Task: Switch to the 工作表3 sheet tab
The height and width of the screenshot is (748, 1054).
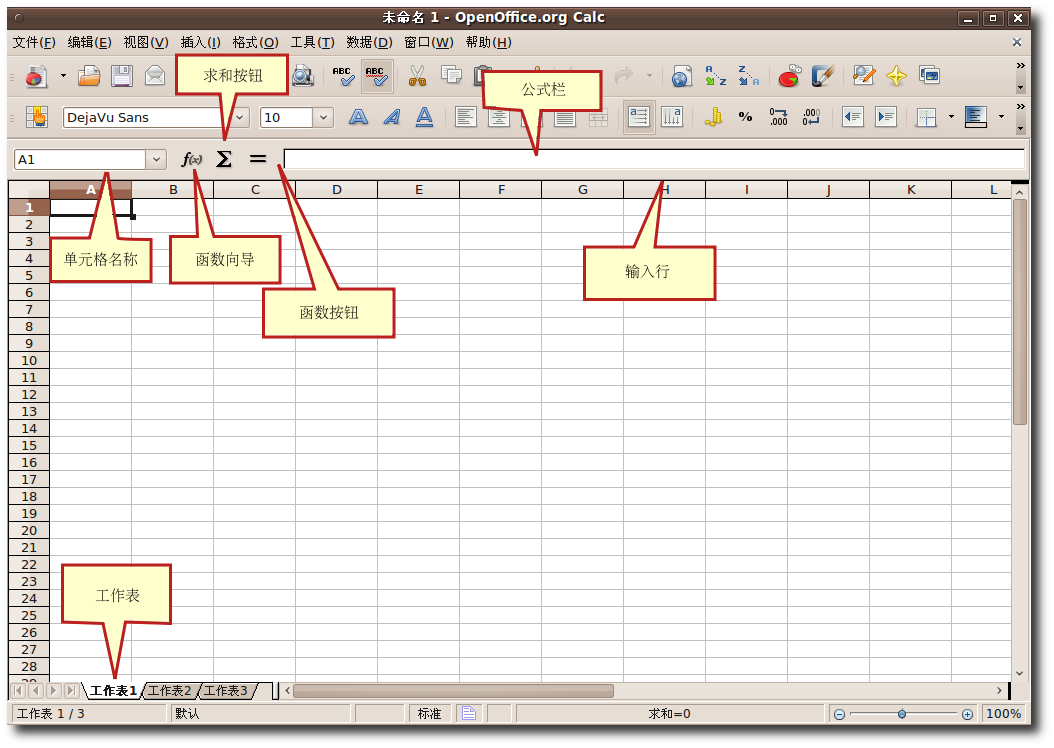Action: pos(226,691)
